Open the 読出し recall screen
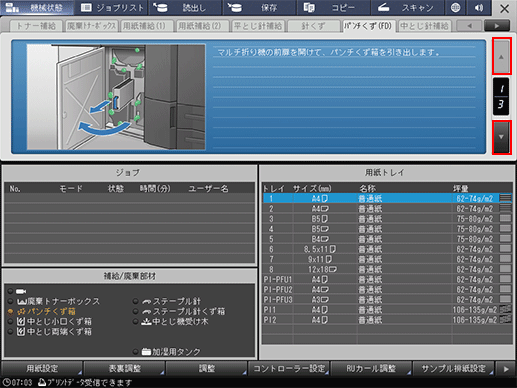This screenshot has width=517, height=388. [x=185, y=8]
